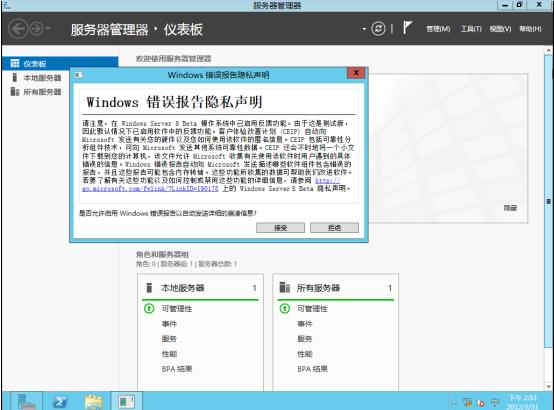The image size is (554, 410).
Task: Open BPA 结果 in the 所有服务器 tile
Action: pos(312,369)
